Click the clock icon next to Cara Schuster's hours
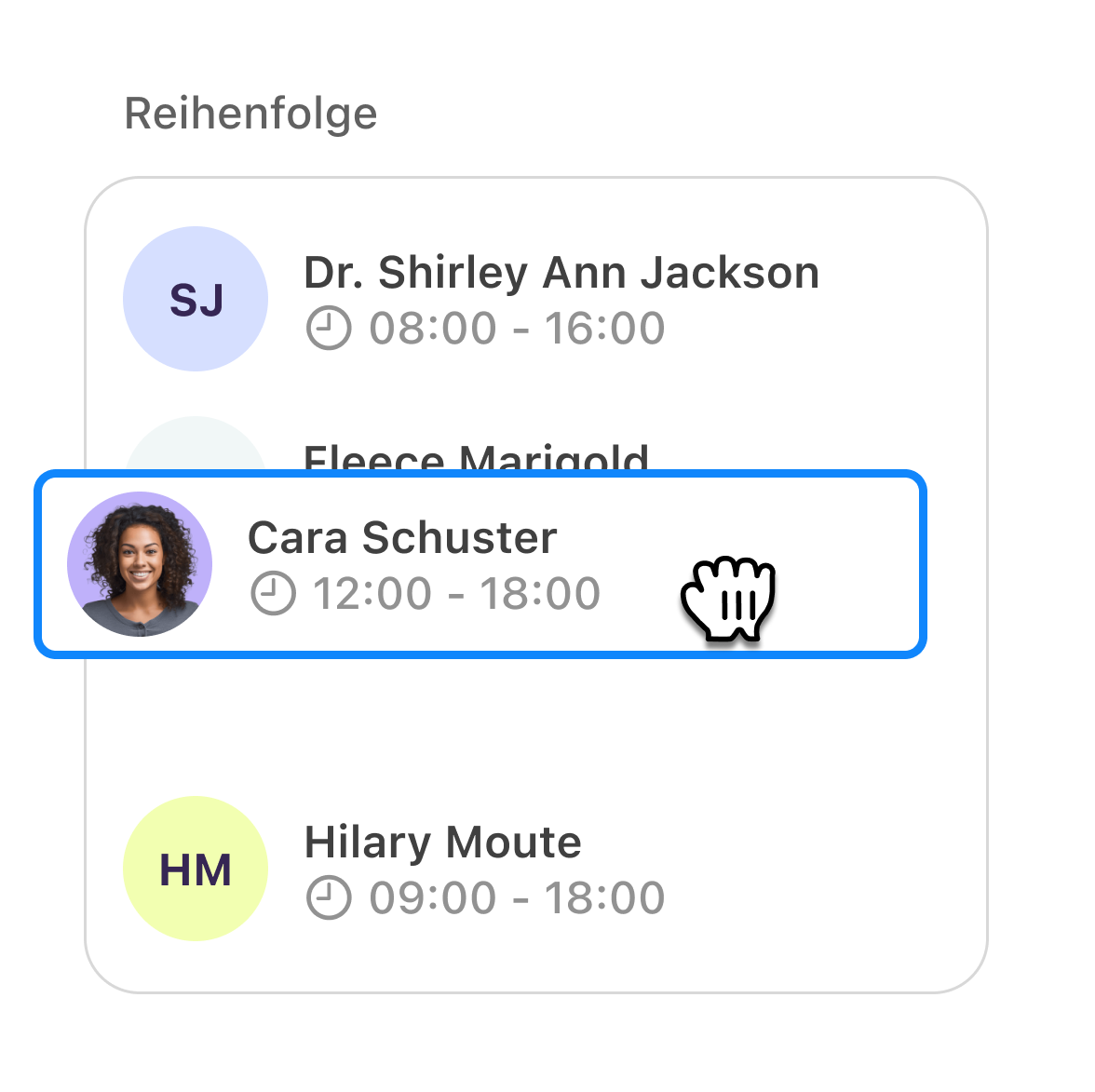1095x1092 pixels. click(273, 593)
